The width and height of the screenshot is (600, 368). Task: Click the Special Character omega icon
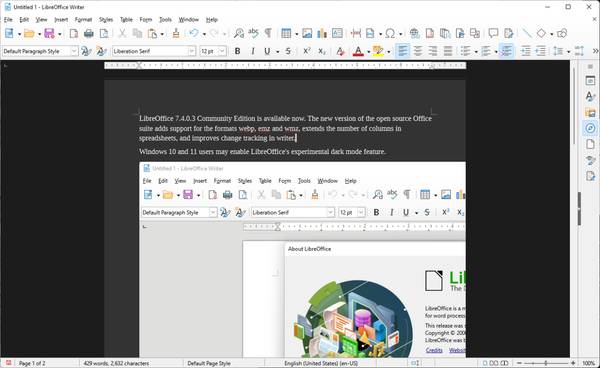(390, 34)
